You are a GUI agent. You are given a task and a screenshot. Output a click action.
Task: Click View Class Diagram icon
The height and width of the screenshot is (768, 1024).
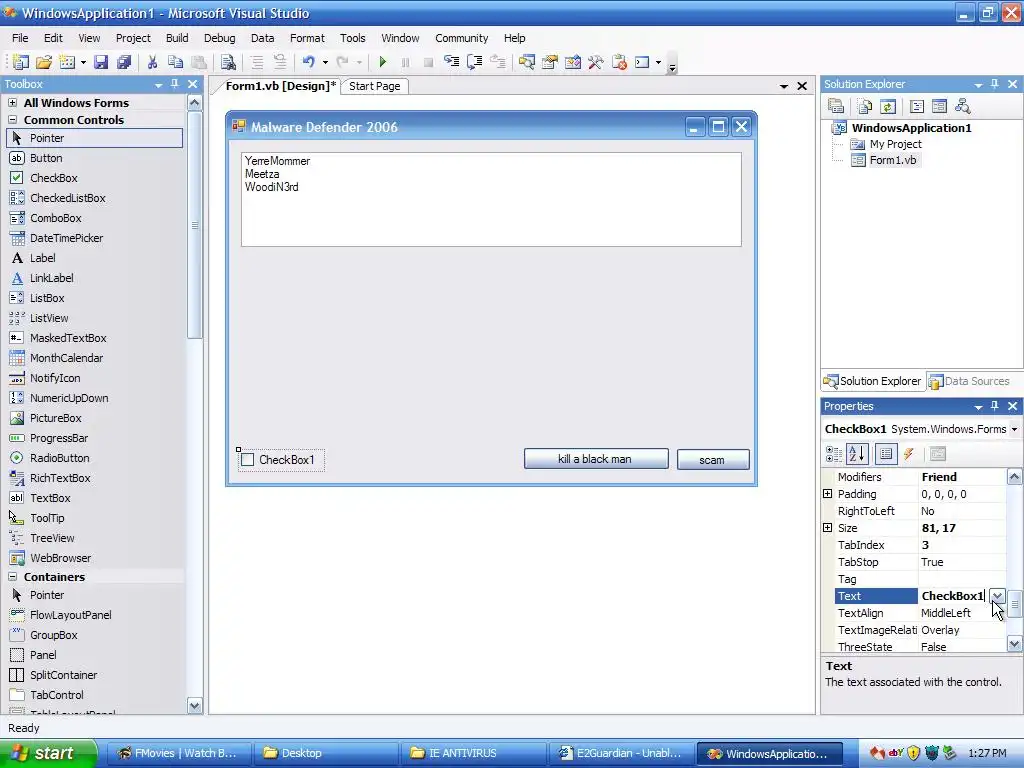(x=962, y=106)
